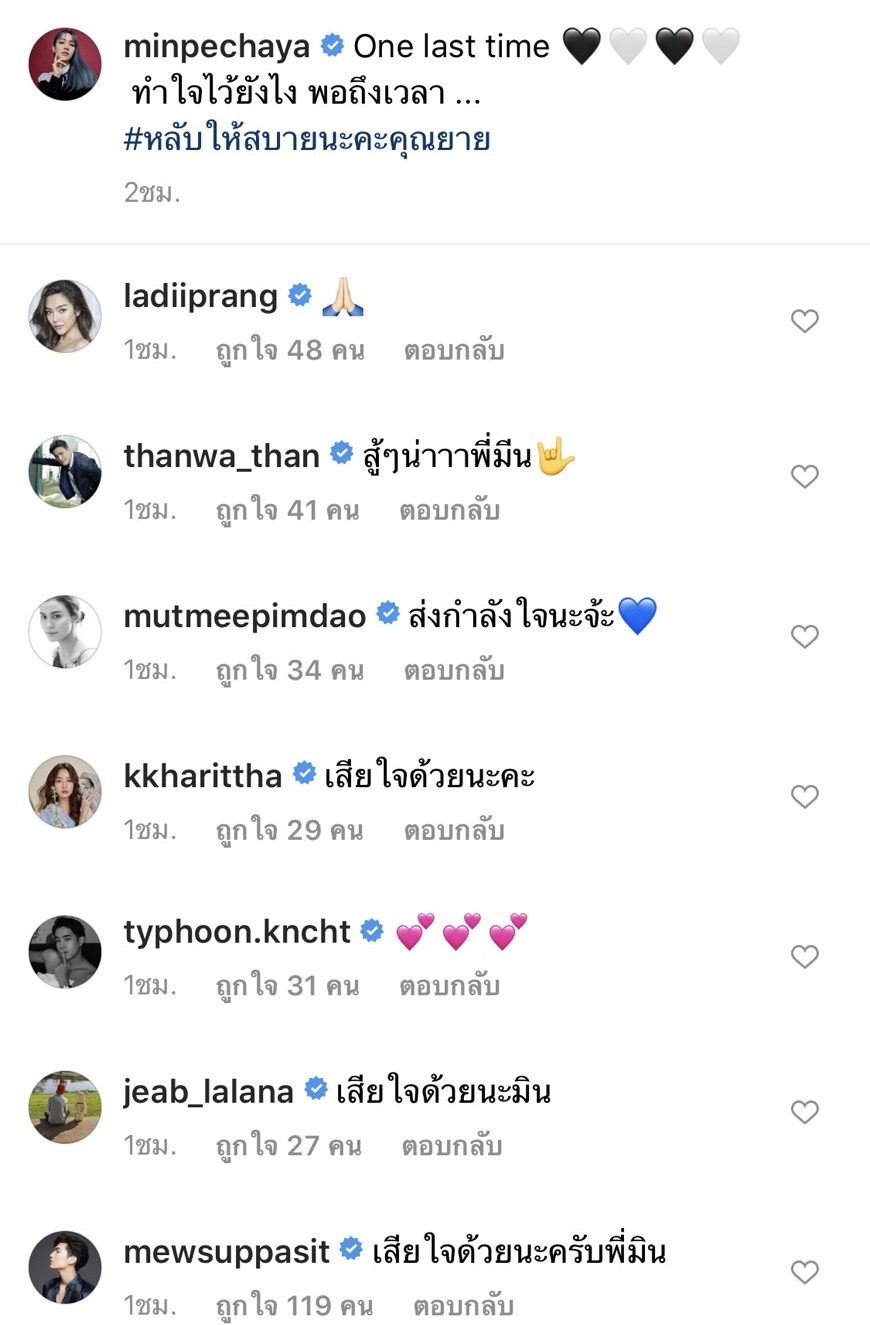The height and width of the screenshot is (1325, 870).
Task: View ladiiprang's profile avatar
Action: point(65,316)
